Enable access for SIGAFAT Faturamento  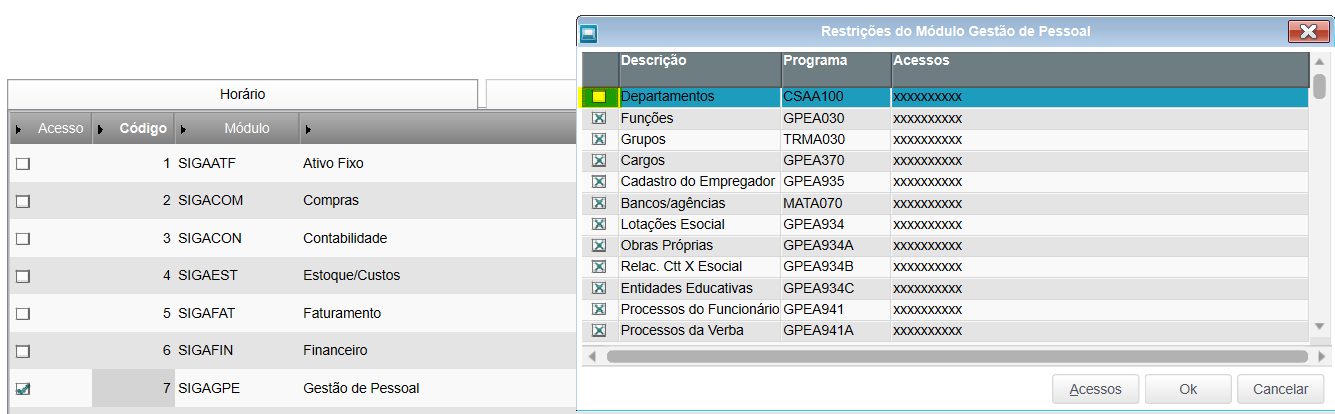23,314
